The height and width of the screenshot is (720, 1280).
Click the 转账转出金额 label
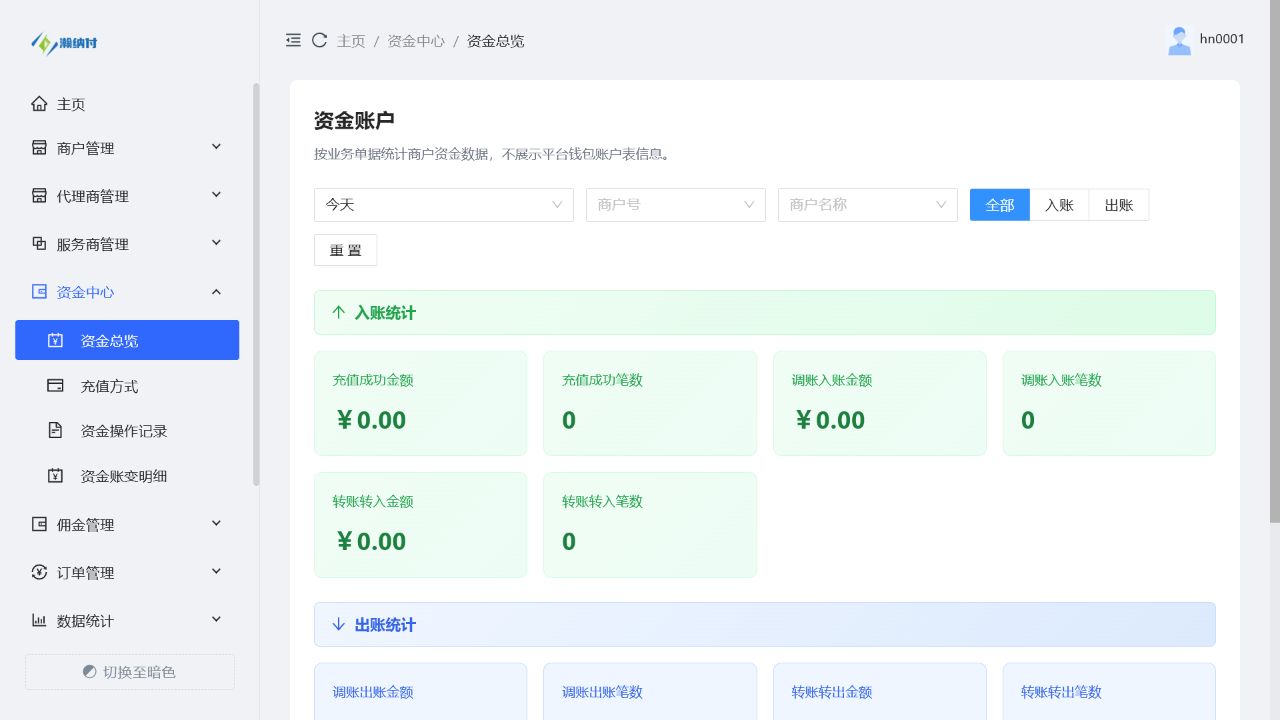(x=832, y=692)
